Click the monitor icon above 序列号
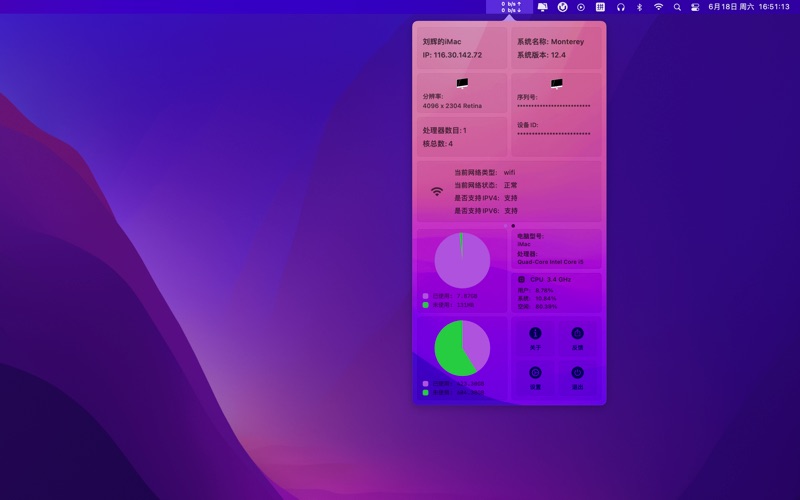This screenshot has width=800, height=500. [x=557, y=84]
